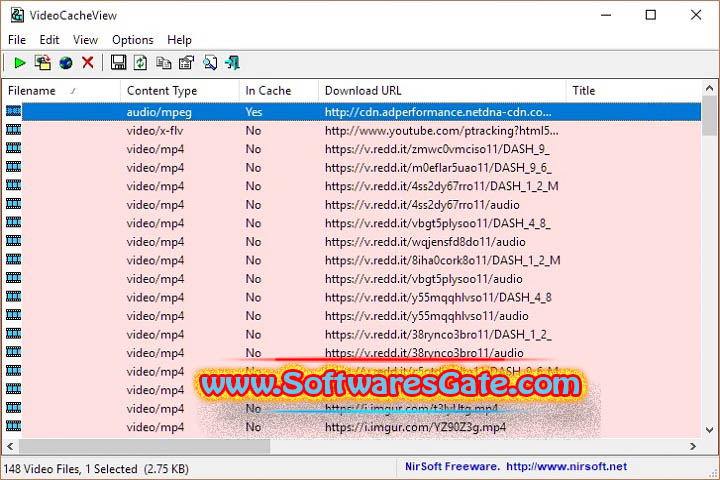Select the v.redd.it/wqjensfd8do11/audio URL

pyautogui.click(x=425, y=242)
